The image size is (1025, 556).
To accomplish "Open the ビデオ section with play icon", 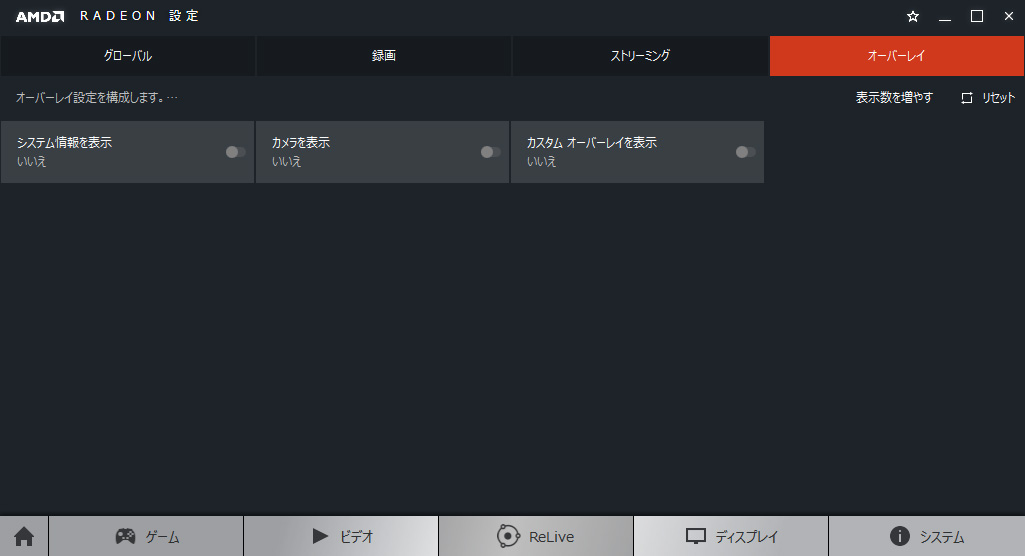I will click(341, 537).
